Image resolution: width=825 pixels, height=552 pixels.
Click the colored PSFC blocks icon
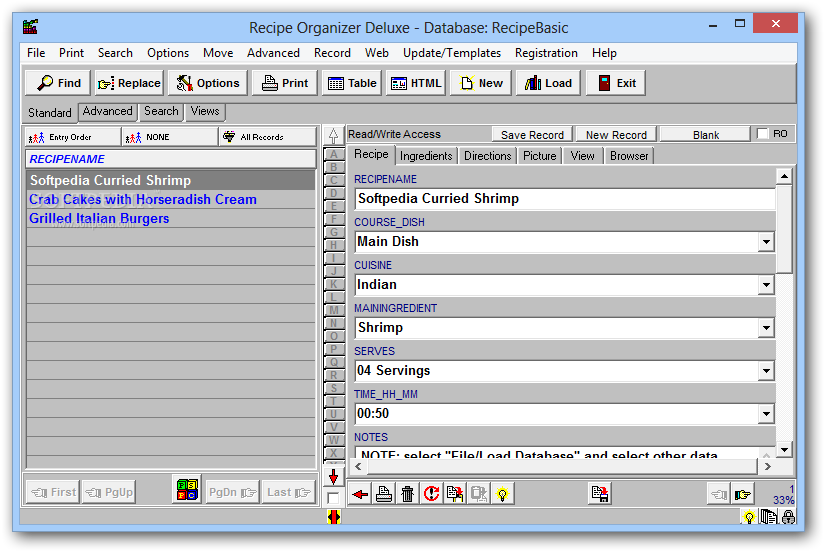click(187, 490)
